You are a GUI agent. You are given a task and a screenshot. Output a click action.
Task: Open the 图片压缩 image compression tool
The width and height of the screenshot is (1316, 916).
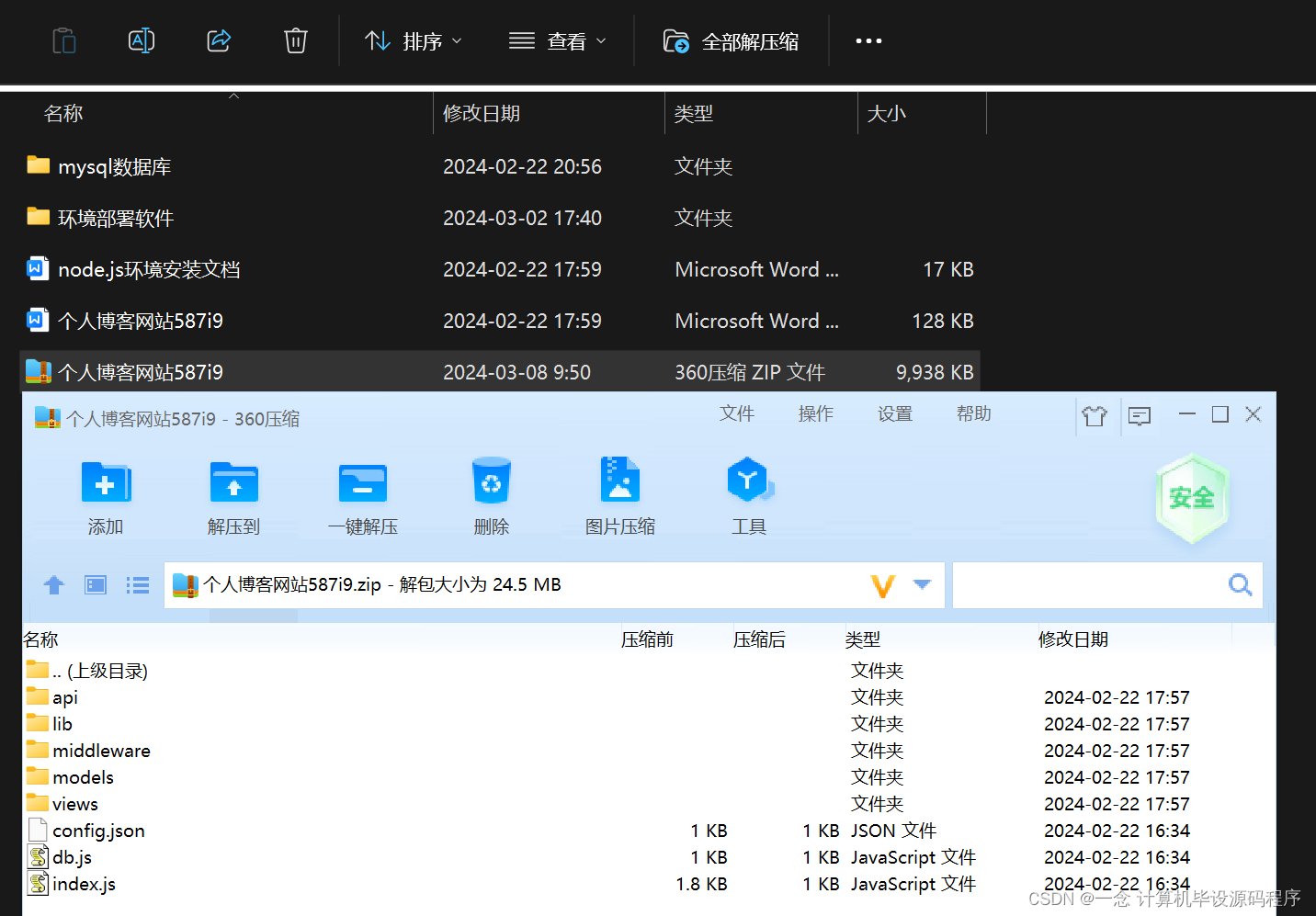coord(619,496)
